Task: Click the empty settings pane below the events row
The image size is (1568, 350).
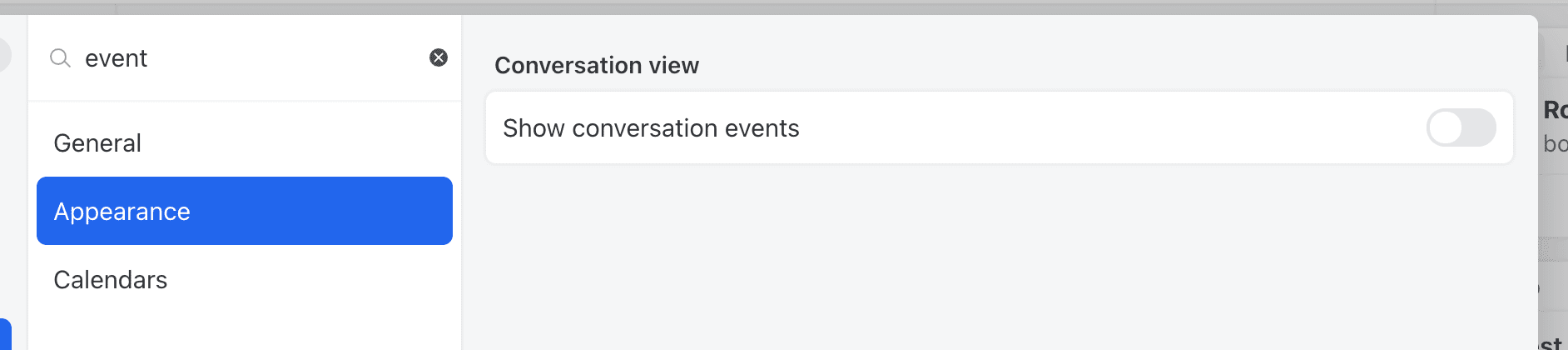Action: click(999, 258)
